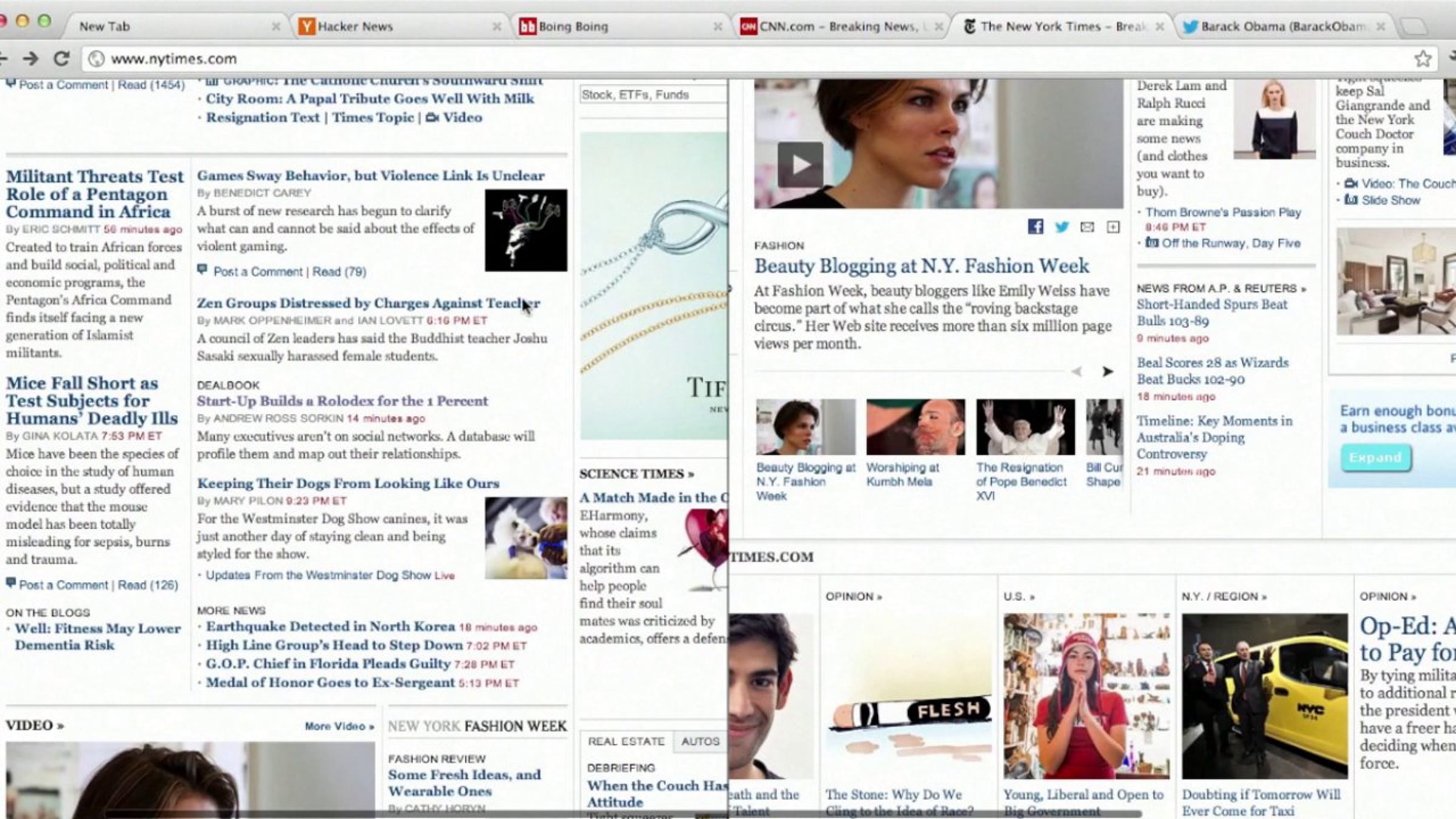Expand the business class bonus ad

click(1375, 457)
